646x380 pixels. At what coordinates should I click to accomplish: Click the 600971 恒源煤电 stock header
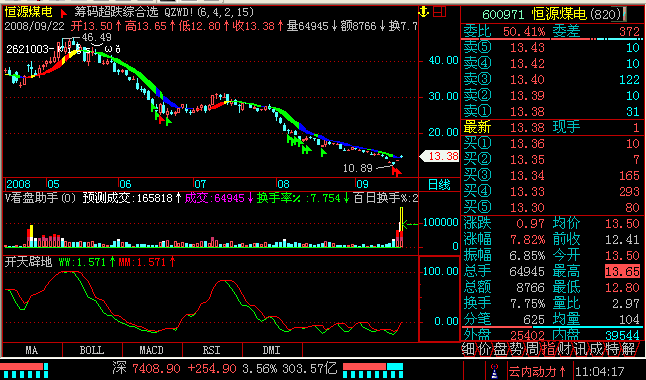pyautogui.click(x=551, y=15)
